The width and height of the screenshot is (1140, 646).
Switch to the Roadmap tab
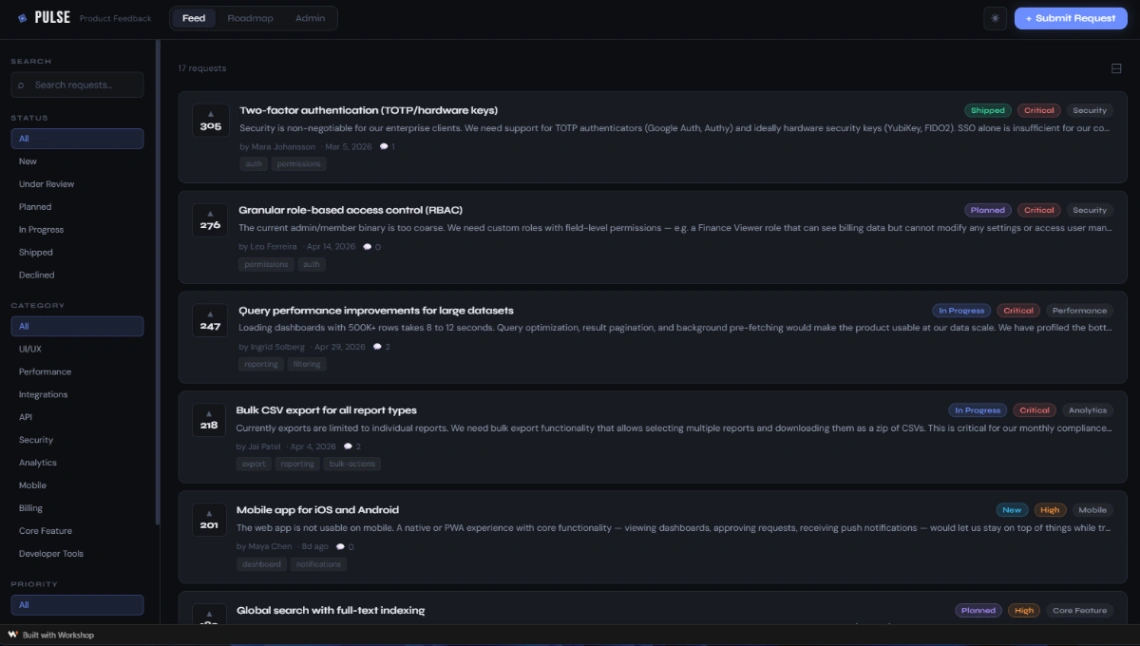(x=250, y=18)
